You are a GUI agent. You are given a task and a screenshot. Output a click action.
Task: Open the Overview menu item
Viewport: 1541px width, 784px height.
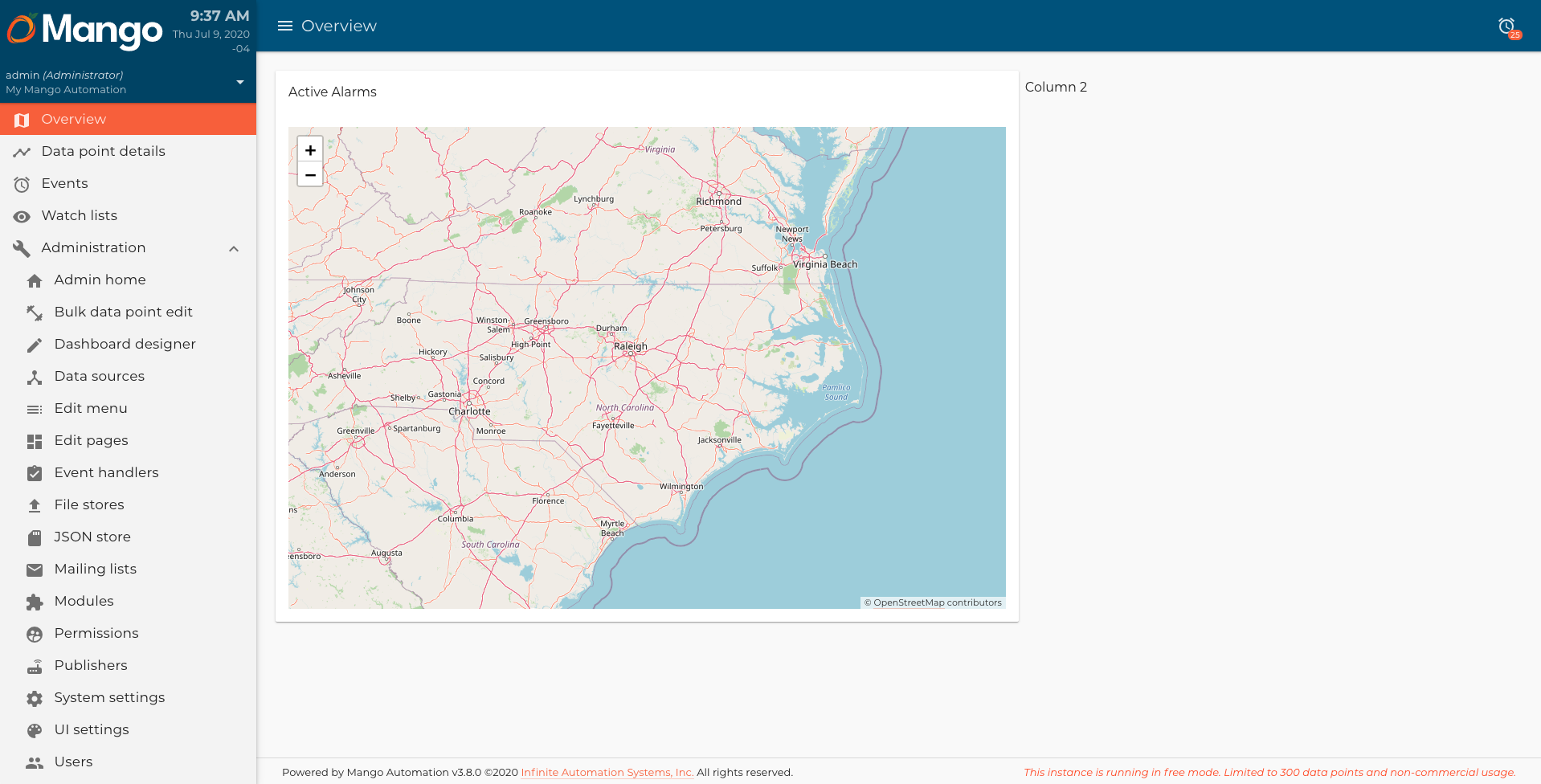[x=128, y=119]
